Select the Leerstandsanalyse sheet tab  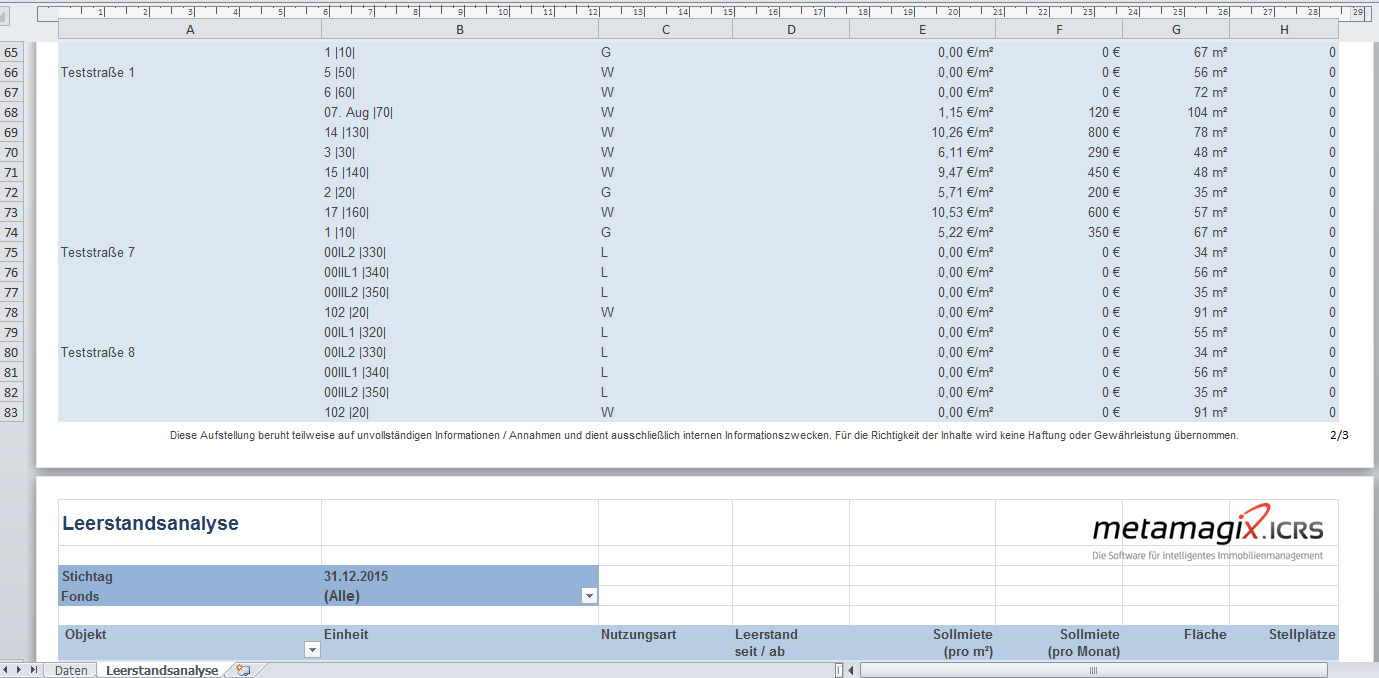coord(162,670)
